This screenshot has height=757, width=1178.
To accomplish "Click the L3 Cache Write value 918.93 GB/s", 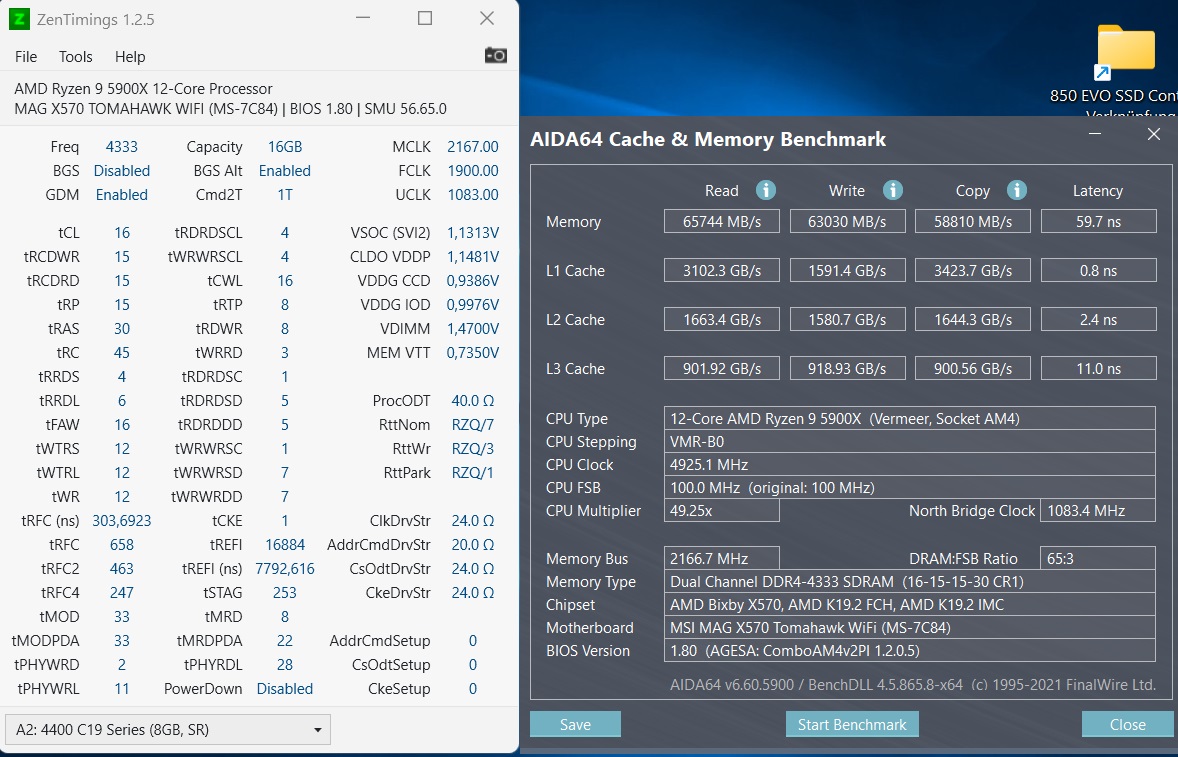I will point(847,369).
